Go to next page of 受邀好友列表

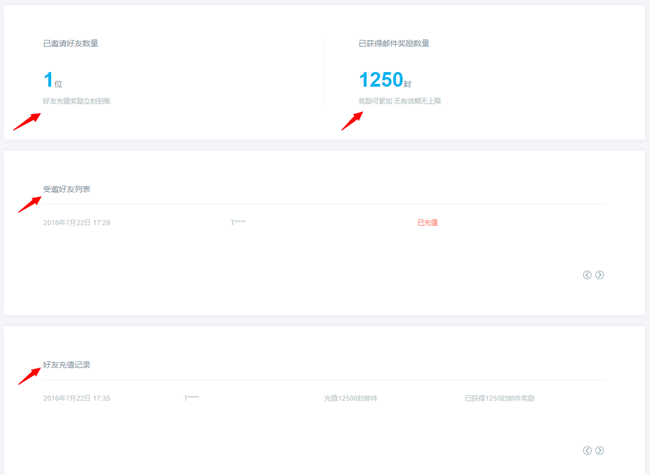click(599, 275)
